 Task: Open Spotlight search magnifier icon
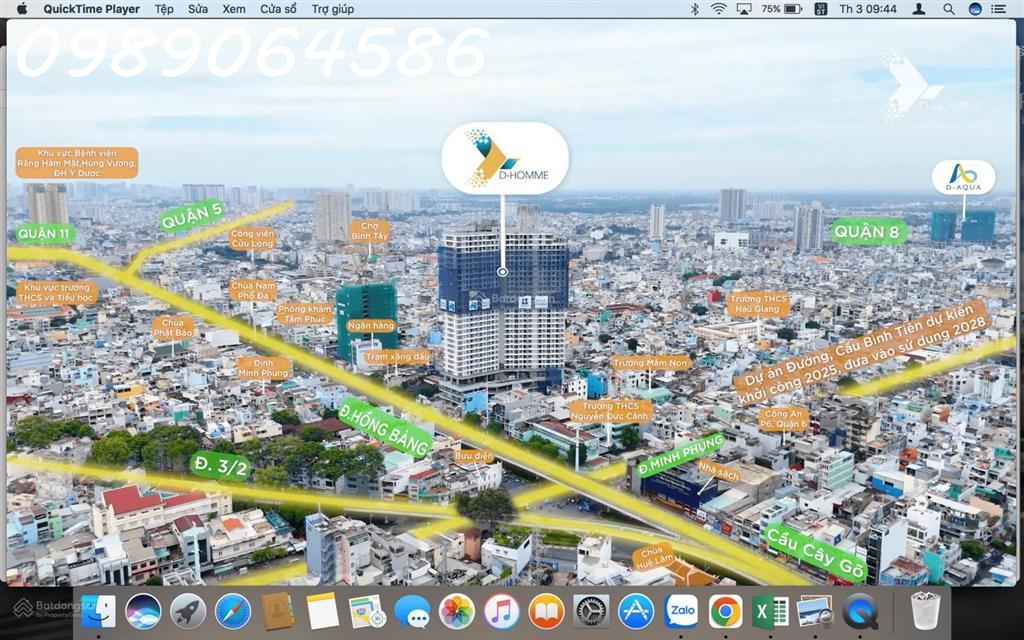tap(948, 9)
